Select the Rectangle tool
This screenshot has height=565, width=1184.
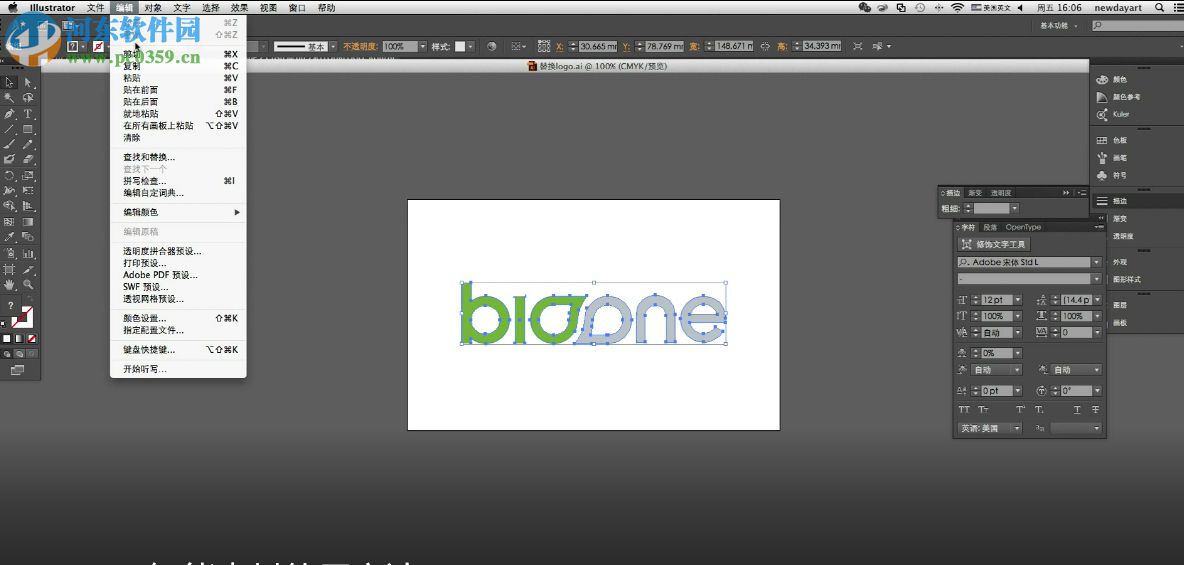pos(28,129)
